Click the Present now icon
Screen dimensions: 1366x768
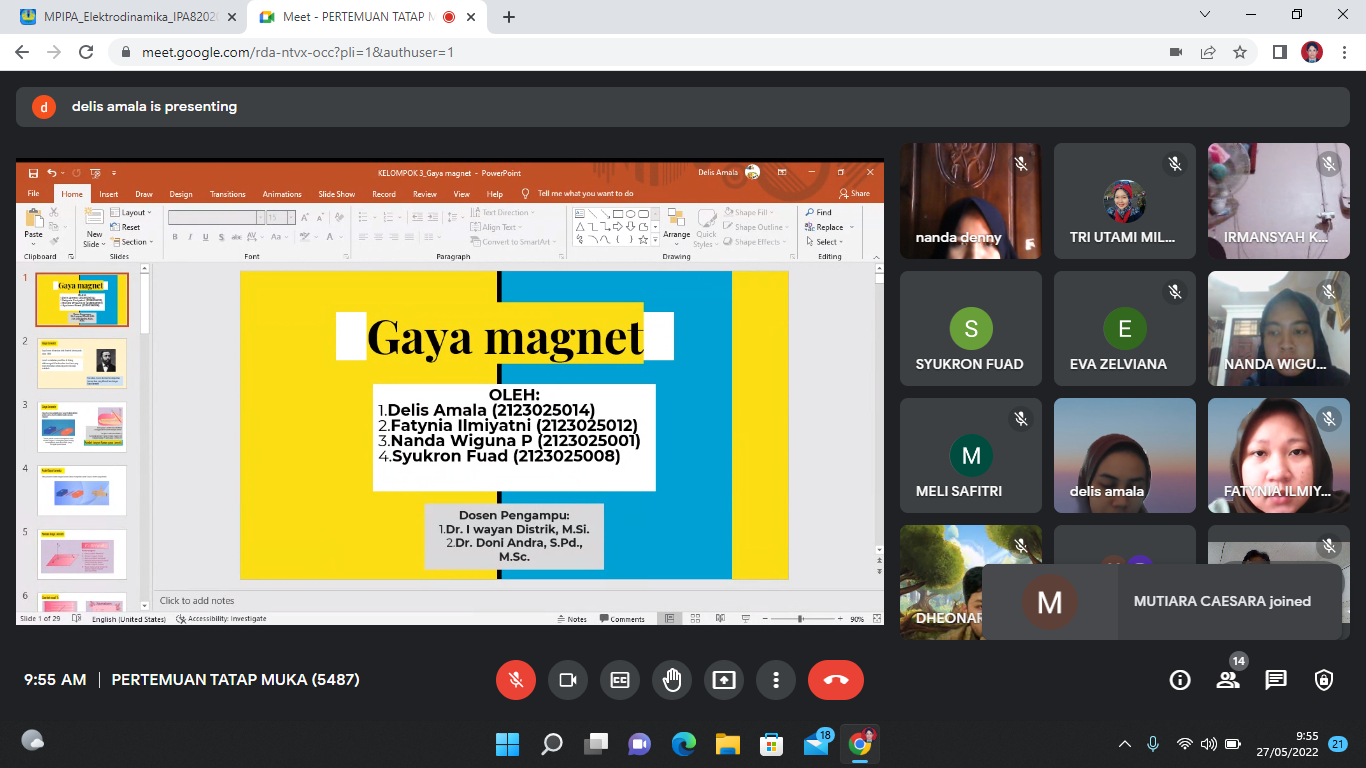[724, 680]
